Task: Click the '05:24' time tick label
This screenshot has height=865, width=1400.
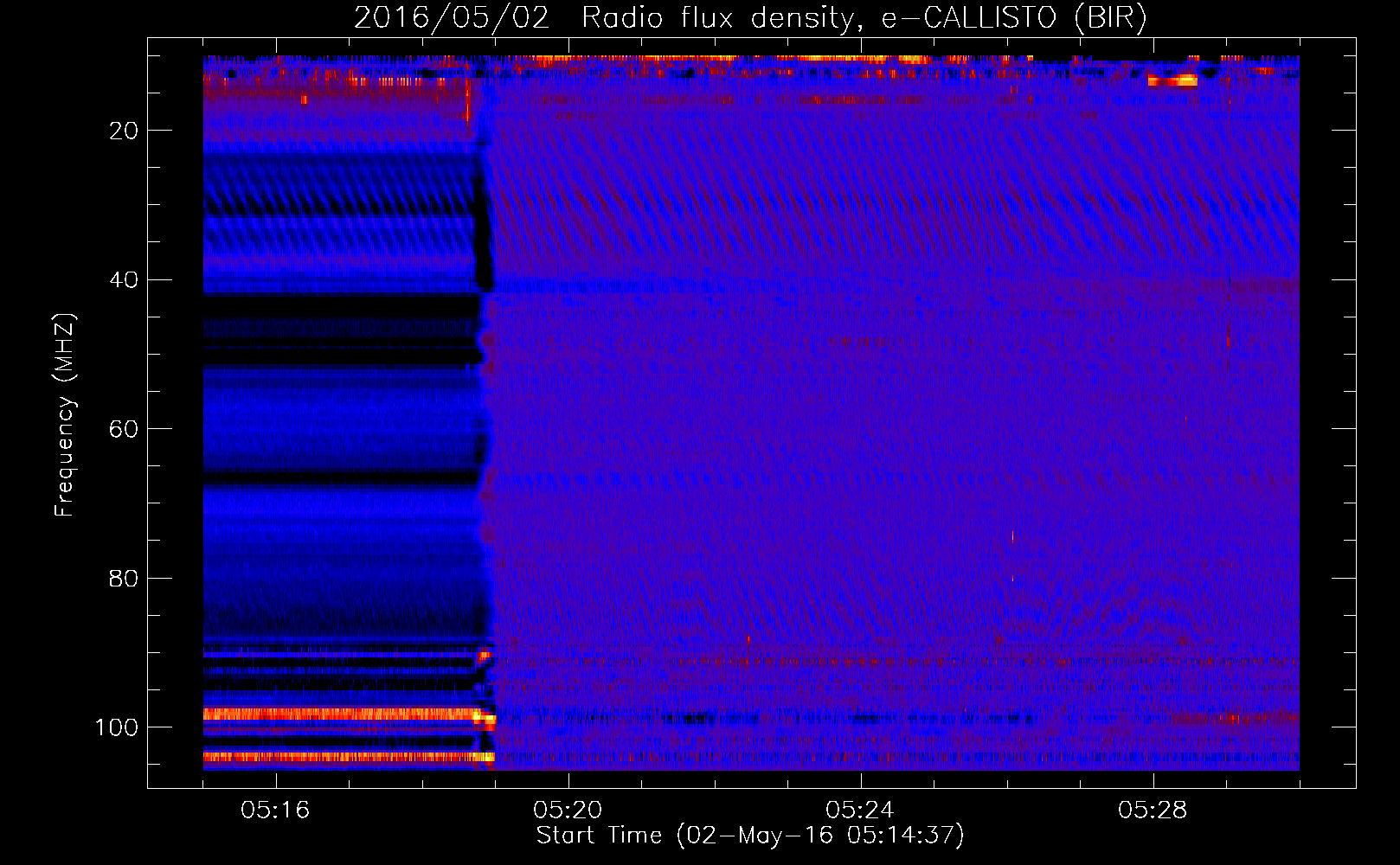Action: click(860, 811)
